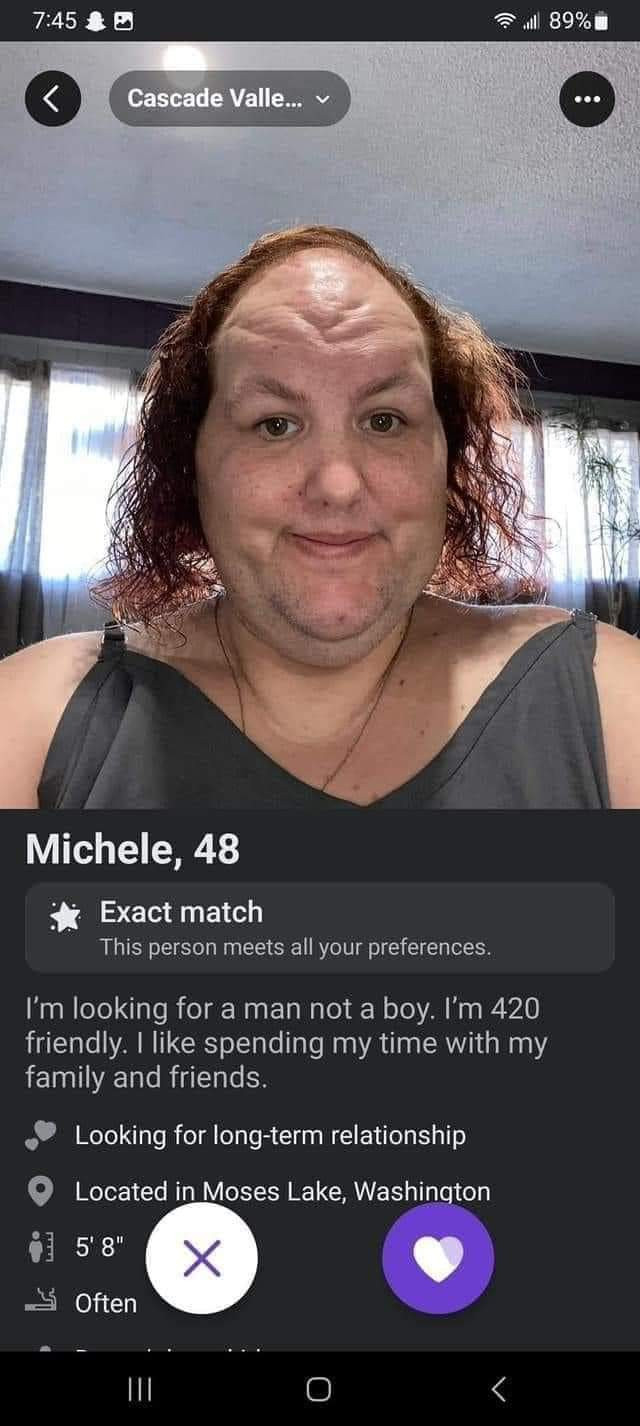
Task: Tap the name Michele, 48
Action: point(132,849)
